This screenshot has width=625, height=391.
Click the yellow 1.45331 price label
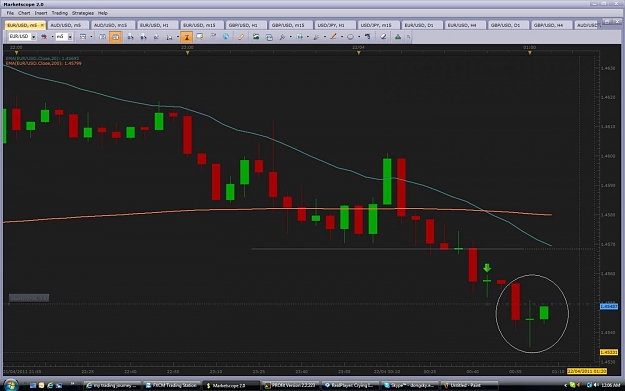pos(609,352)
